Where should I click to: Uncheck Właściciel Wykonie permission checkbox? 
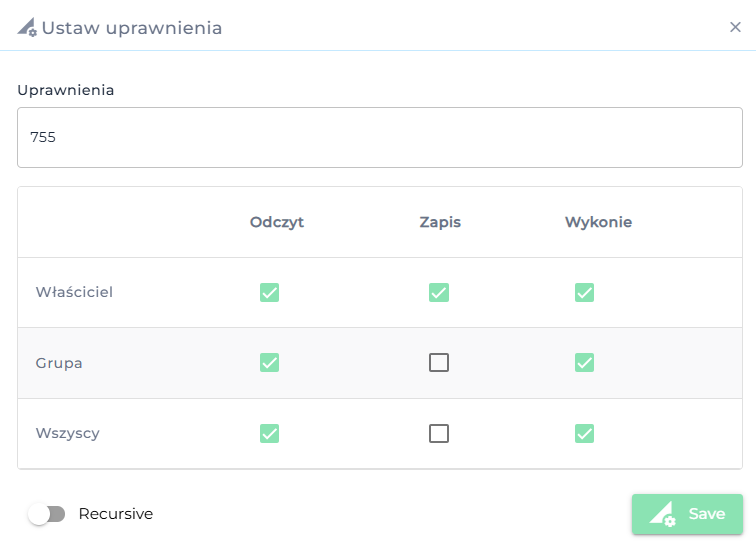coord(585,292)
